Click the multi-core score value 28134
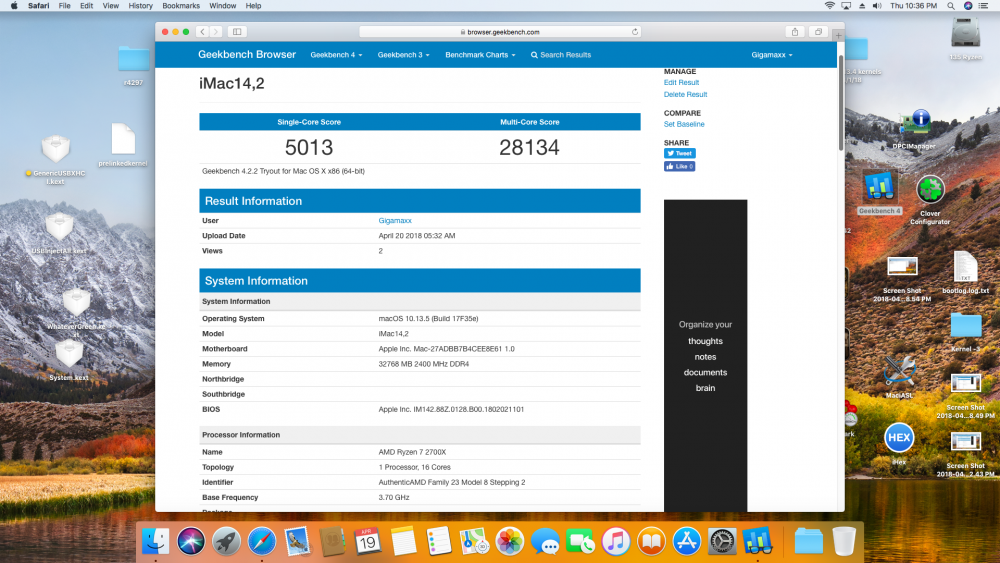The image size is (1000, 563). (529, 147)
